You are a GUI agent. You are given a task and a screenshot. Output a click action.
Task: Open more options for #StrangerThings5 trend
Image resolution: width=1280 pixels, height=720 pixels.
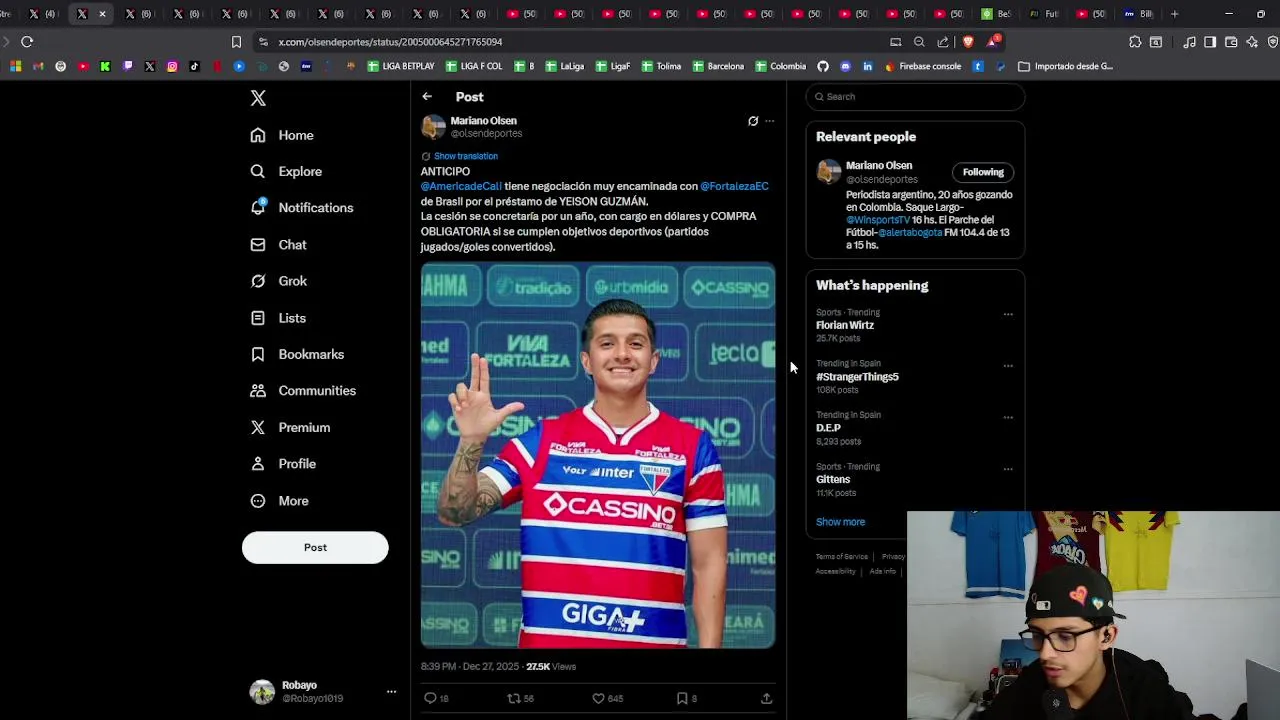1008,366
